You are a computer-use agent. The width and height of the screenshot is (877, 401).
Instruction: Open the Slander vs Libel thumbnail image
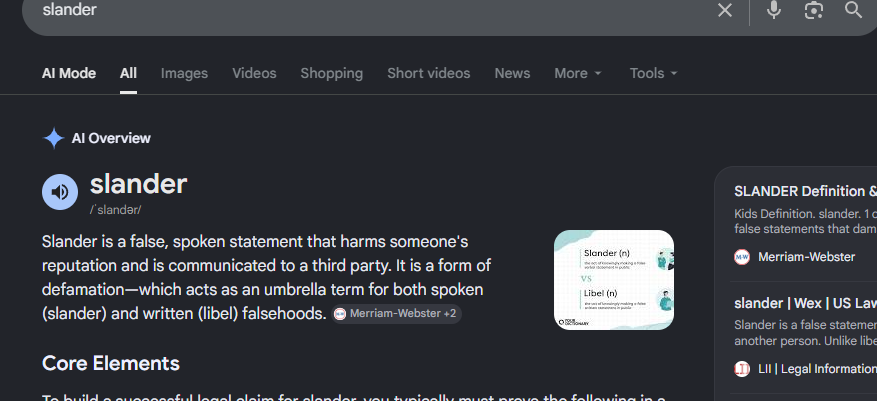pyautogui.click(x=614, y=280)
